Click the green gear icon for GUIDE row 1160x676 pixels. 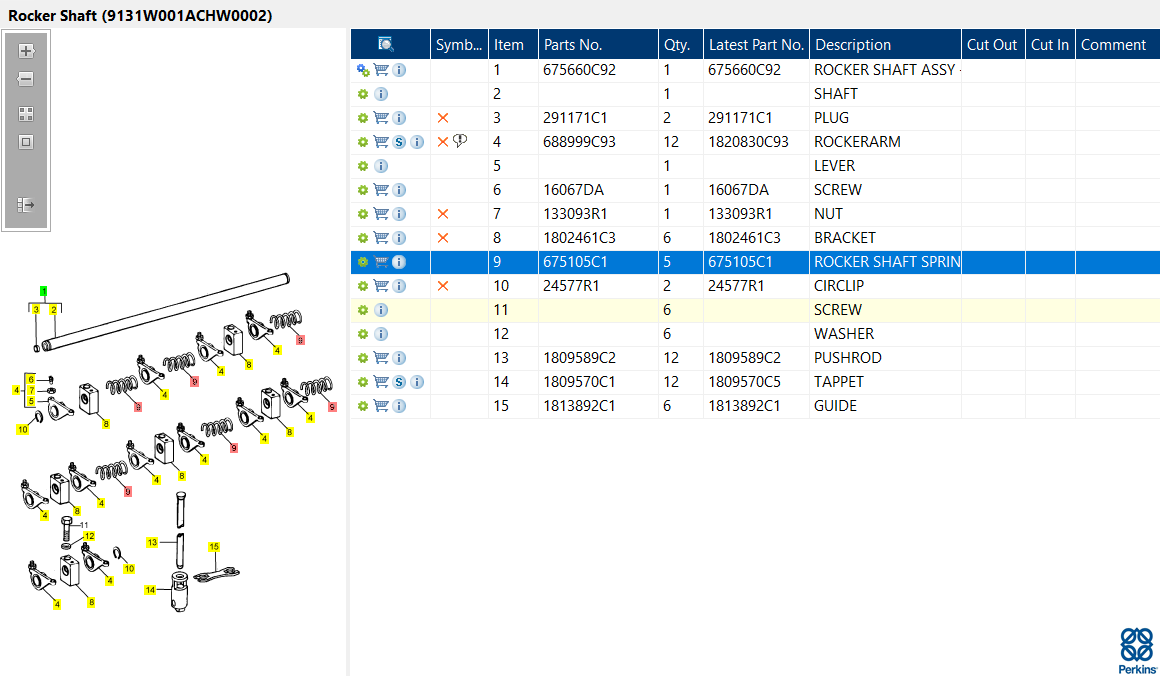[x=362, y=406]
